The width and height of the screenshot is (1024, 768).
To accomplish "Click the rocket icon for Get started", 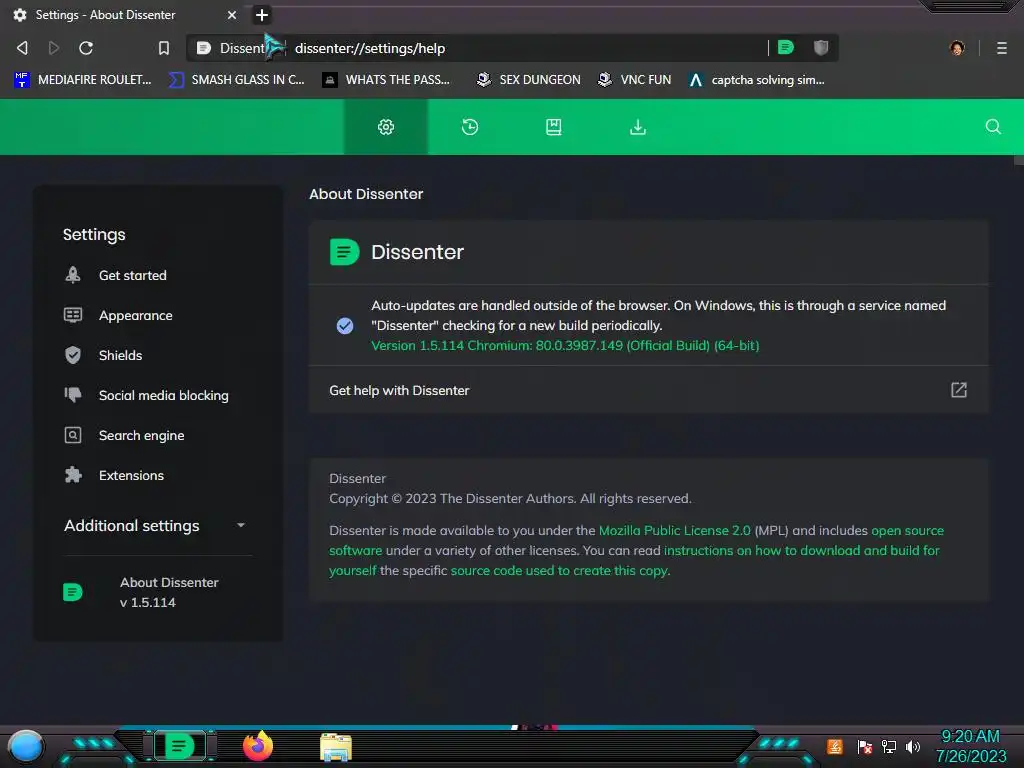I will [73, 275].
